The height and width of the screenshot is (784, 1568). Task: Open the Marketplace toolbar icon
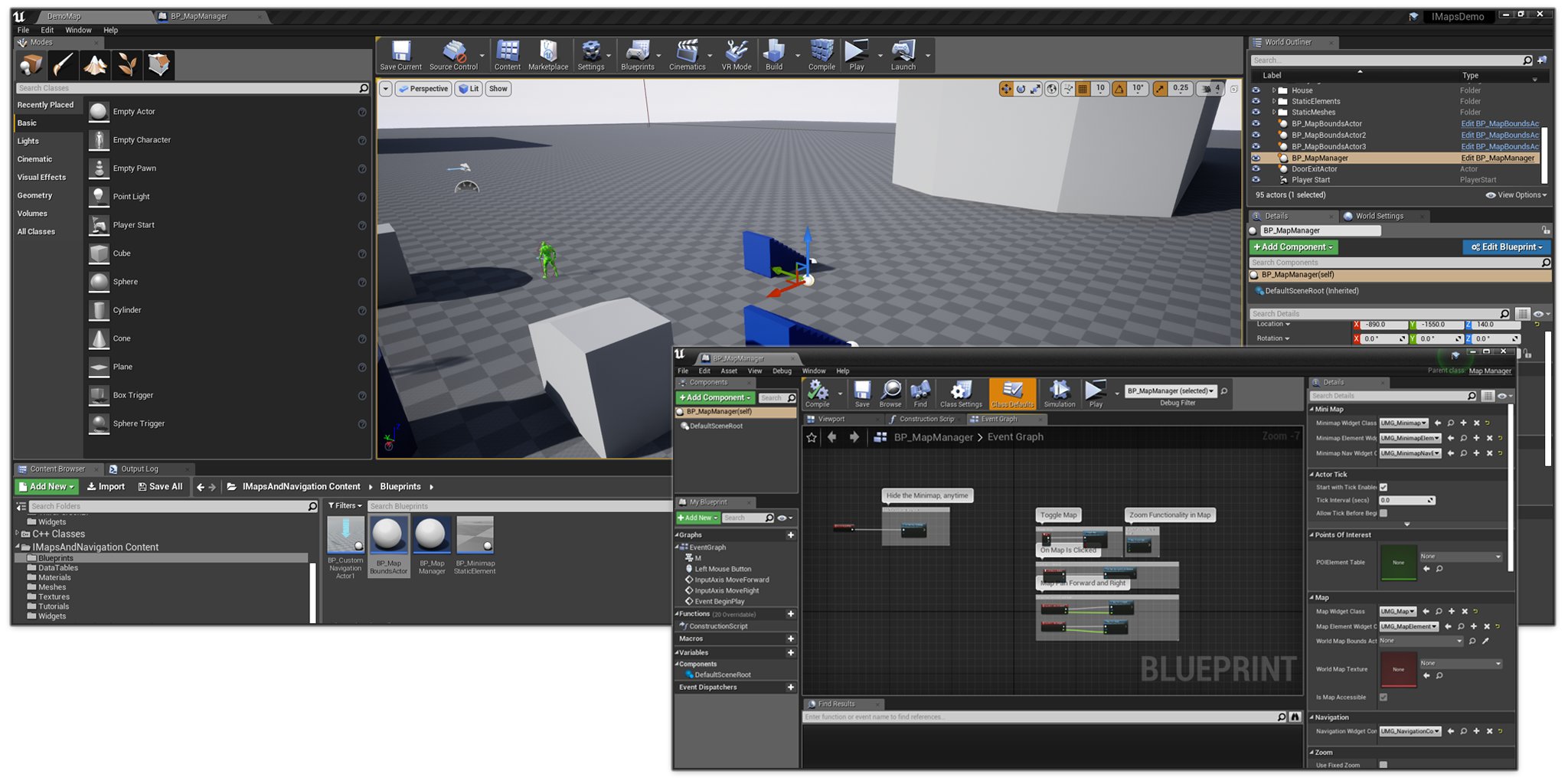(548, 56)
